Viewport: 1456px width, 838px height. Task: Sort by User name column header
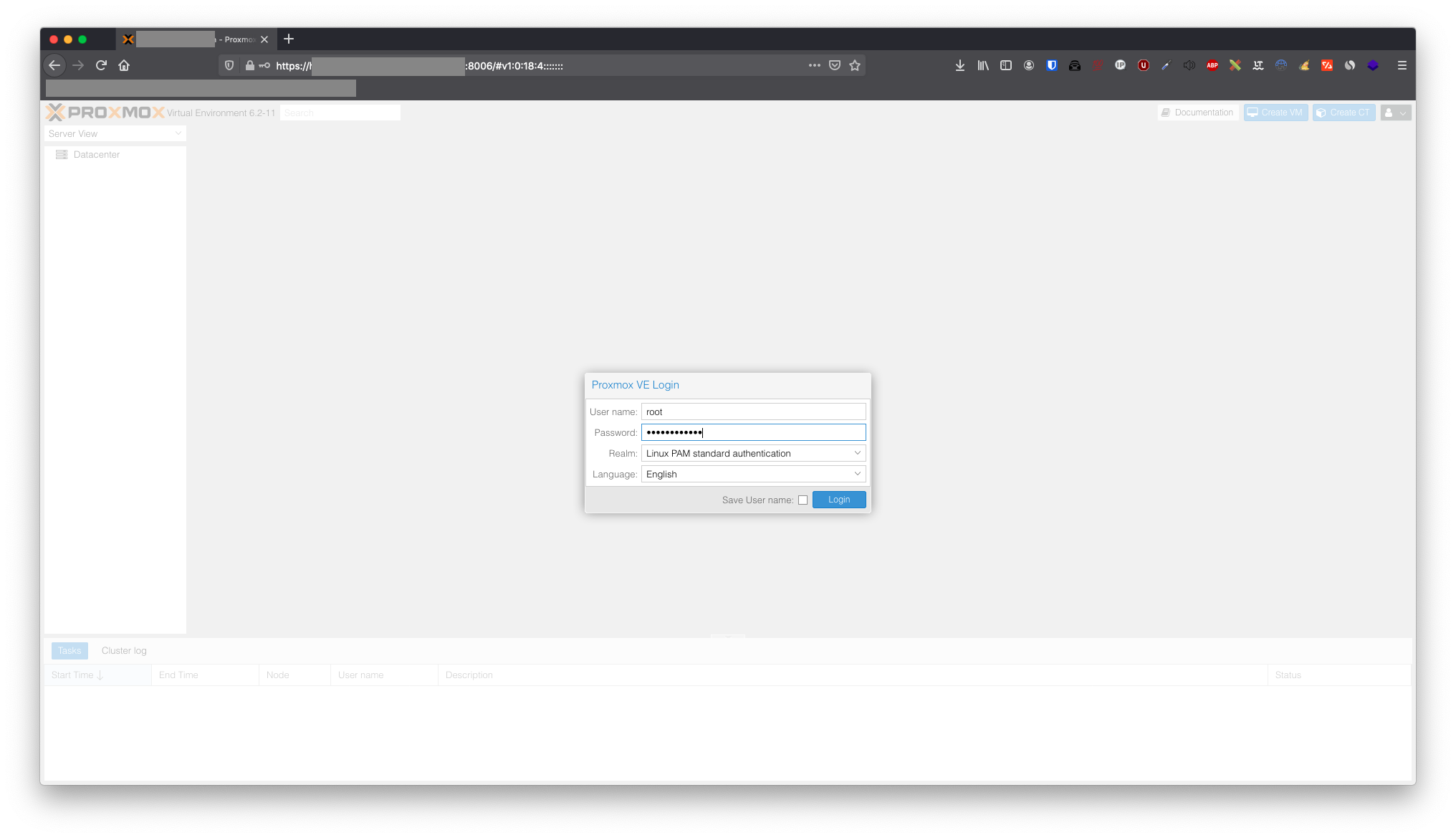384,675
